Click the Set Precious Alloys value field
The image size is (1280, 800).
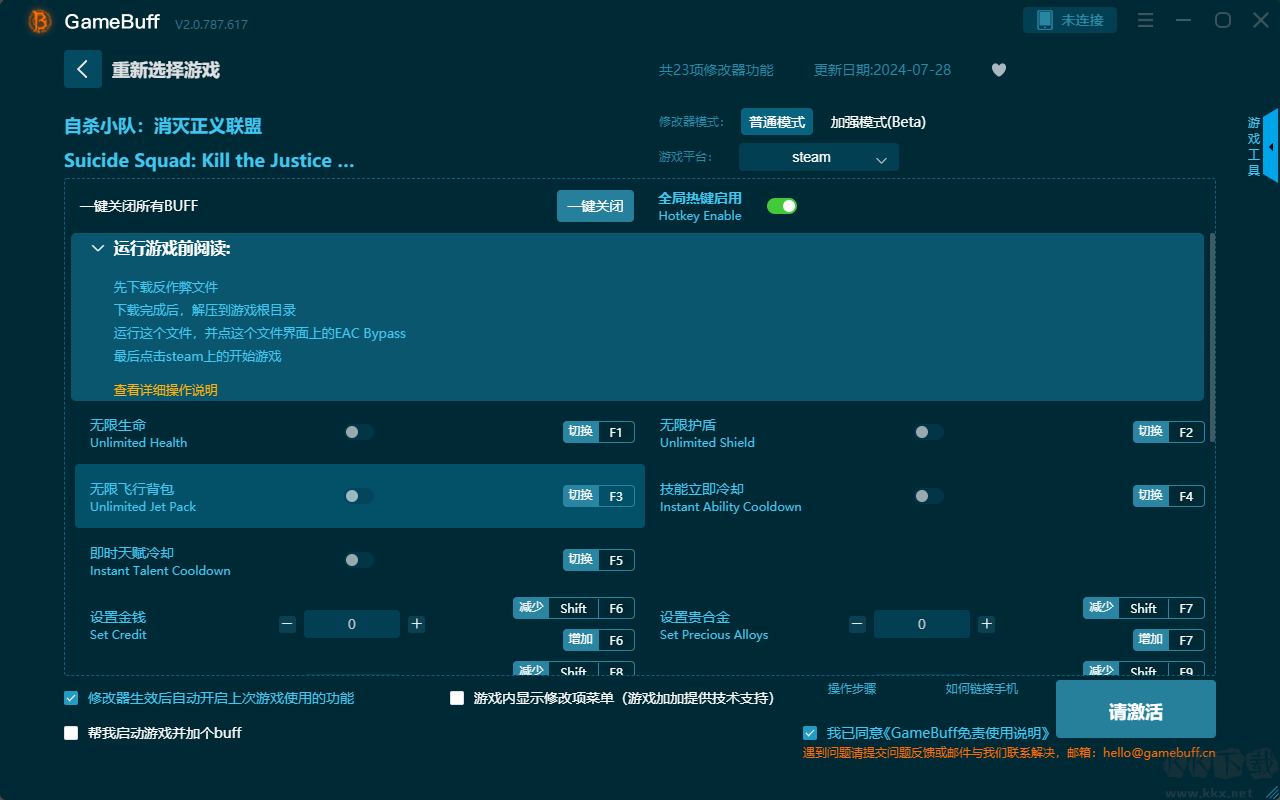point(922,624)
